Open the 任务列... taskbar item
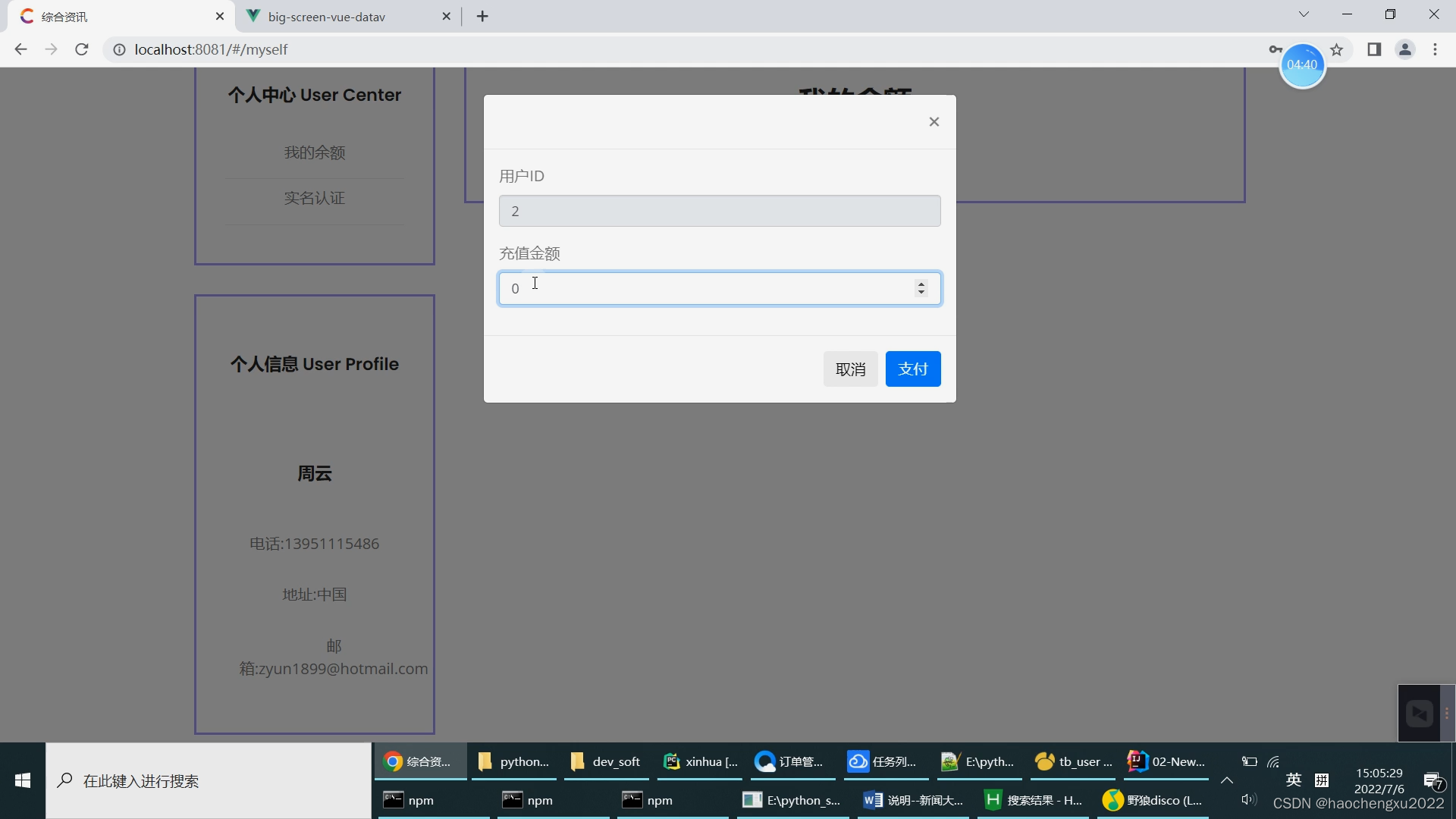This screenshot has width=1456, height=819. click(886, 761)
